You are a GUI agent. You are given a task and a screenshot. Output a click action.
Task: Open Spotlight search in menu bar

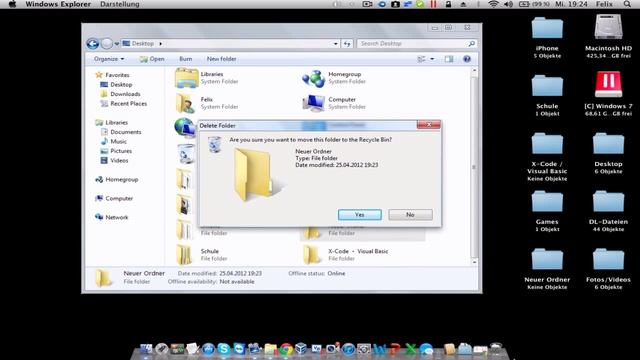point(627,4)
